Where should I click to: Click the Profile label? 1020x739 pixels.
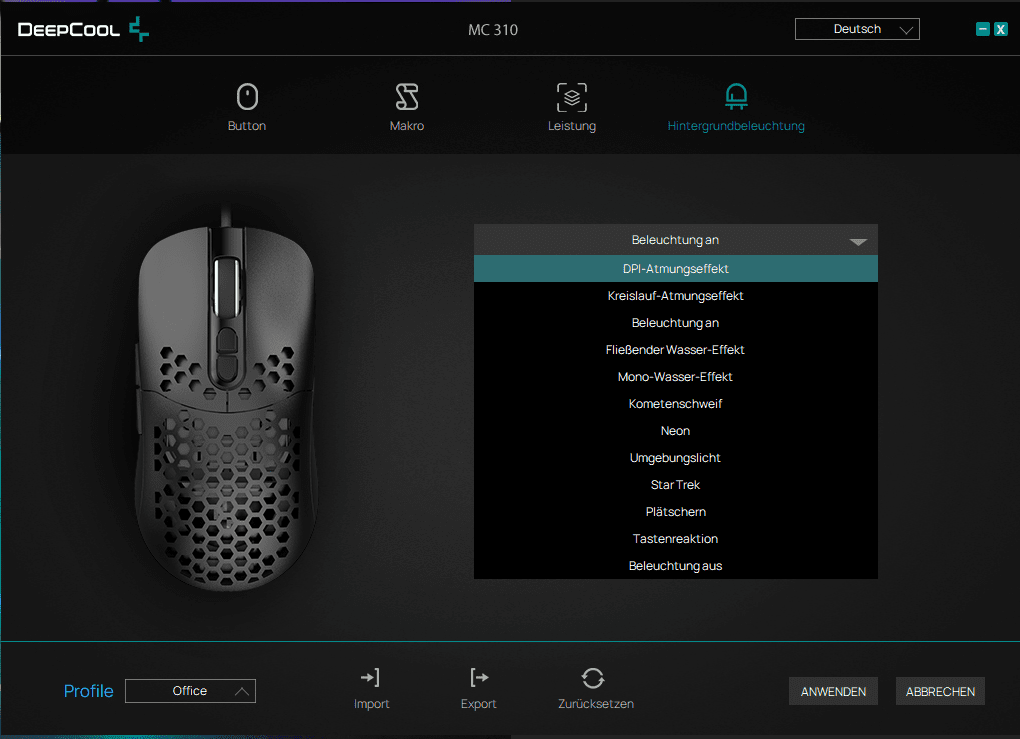(x=88, y=691)
